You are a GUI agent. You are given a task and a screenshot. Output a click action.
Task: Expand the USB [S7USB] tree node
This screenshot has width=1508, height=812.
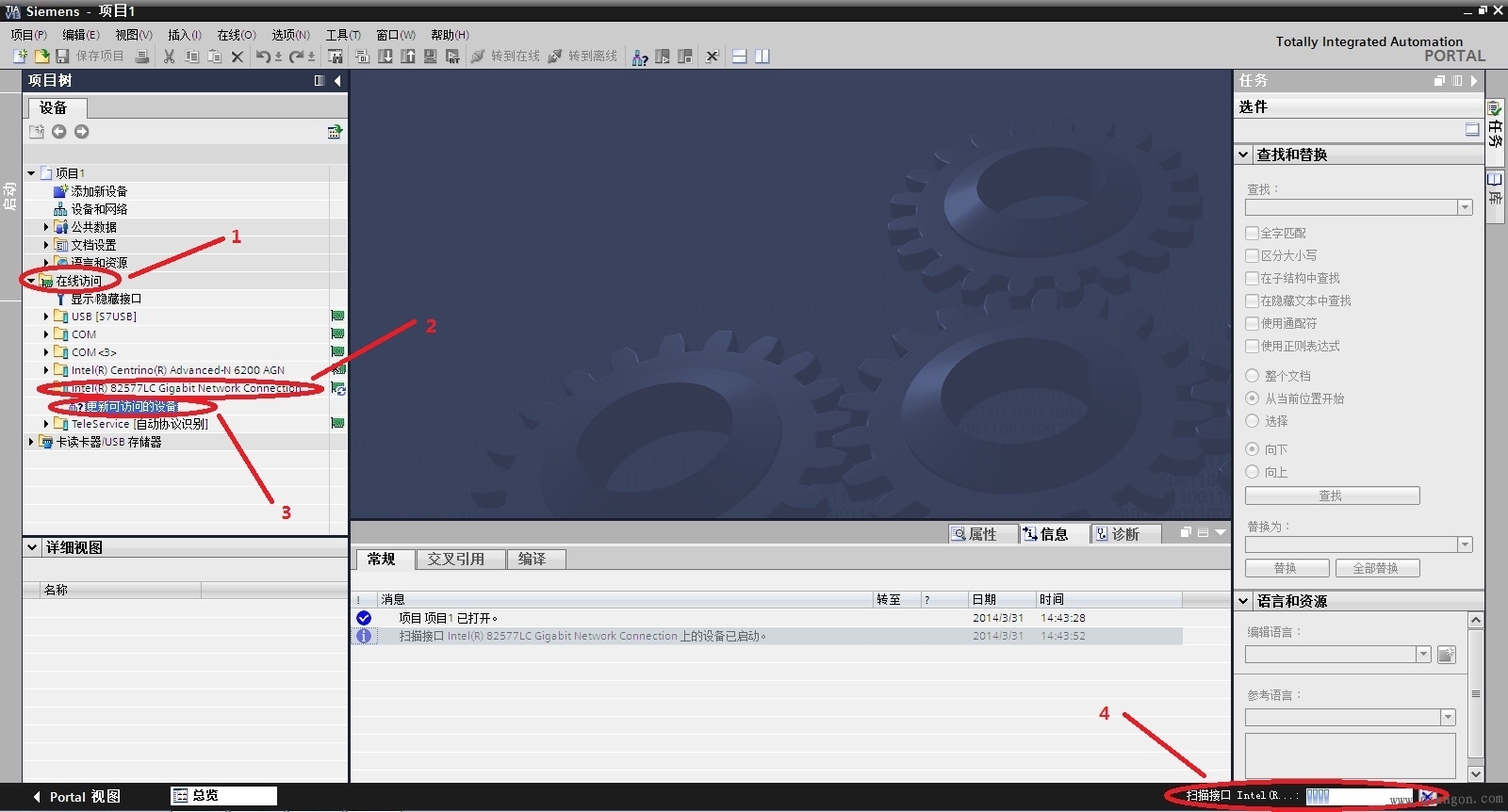45,317
